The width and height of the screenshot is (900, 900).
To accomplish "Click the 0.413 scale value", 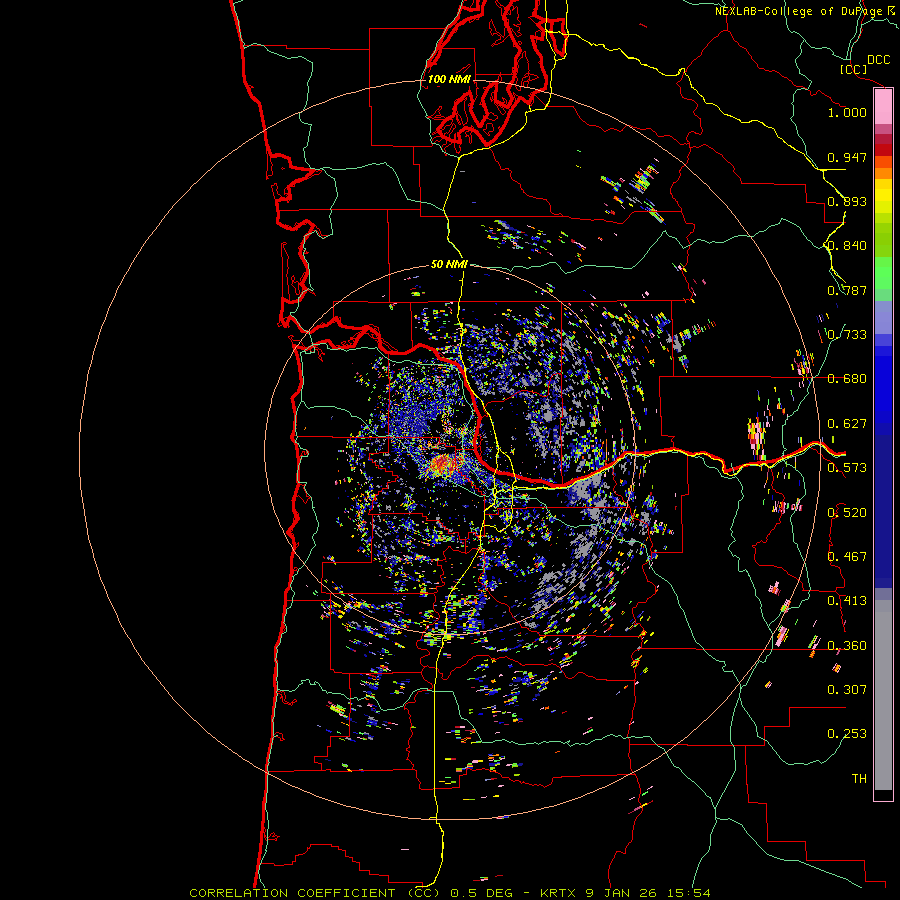I will [x=847, y=601].
